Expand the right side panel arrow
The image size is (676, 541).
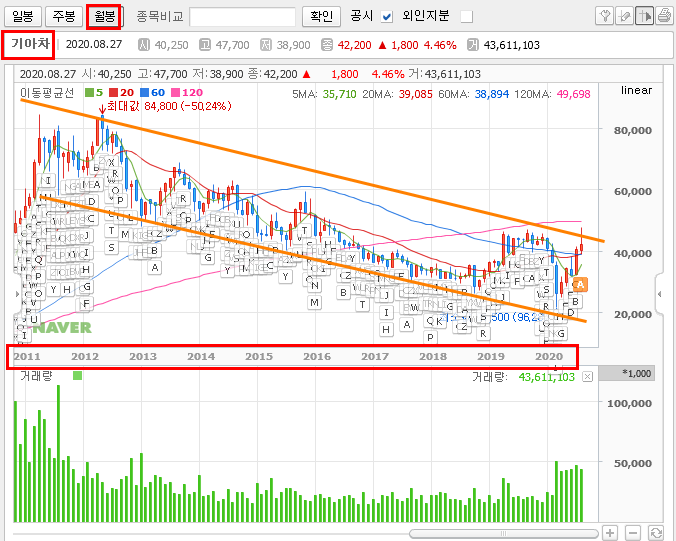point(660,294)
